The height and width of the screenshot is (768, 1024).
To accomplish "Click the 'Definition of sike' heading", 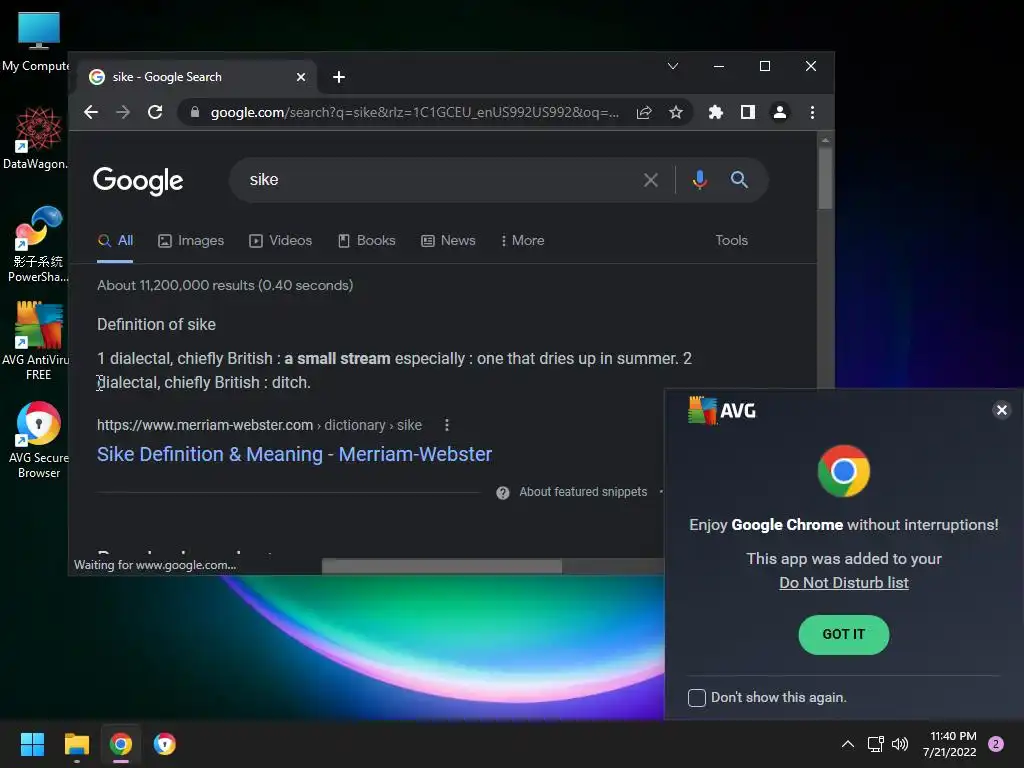I will click(x=156, y=325).
